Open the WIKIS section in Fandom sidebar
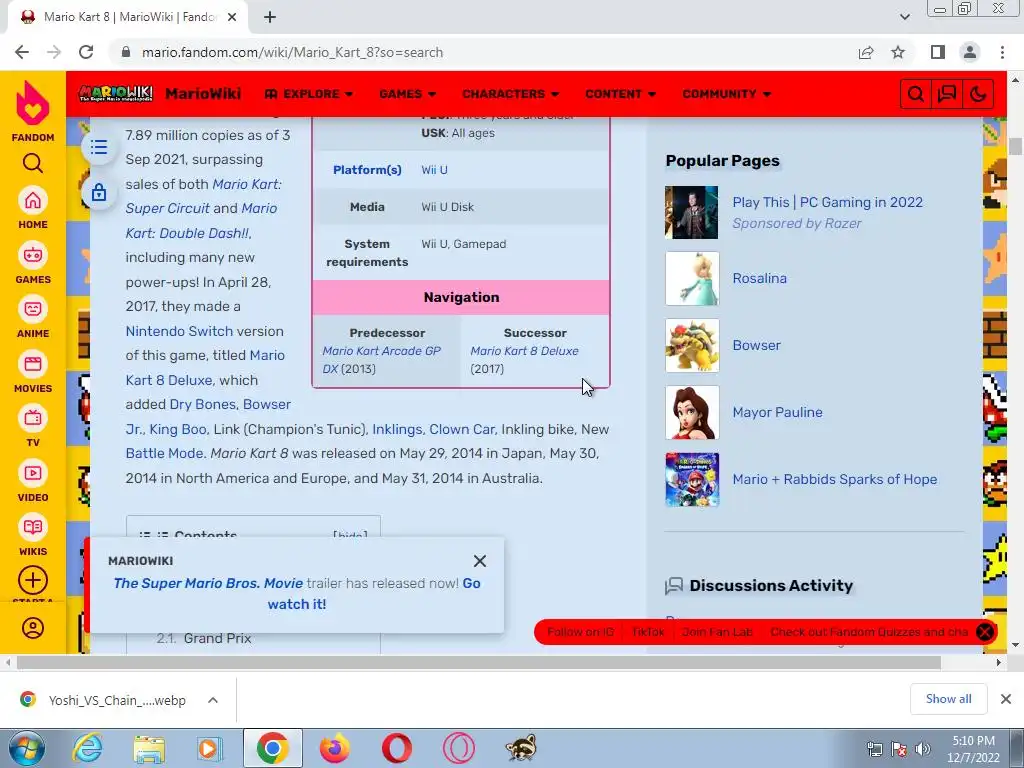Screen dimensions: 1024x768 click(x=33, y=535)
